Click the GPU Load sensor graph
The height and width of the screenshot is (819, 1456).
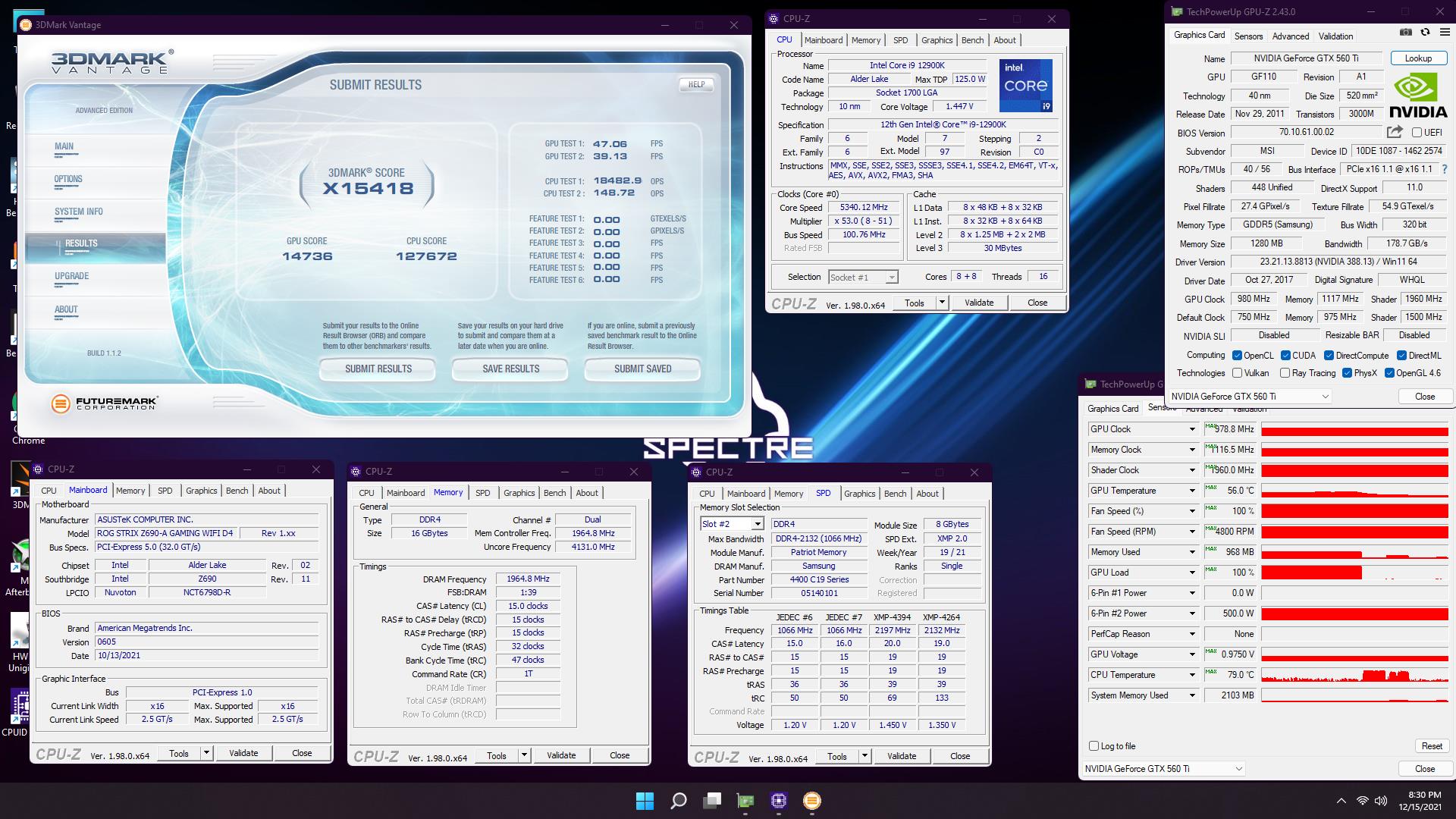[x=1354, y=573]
